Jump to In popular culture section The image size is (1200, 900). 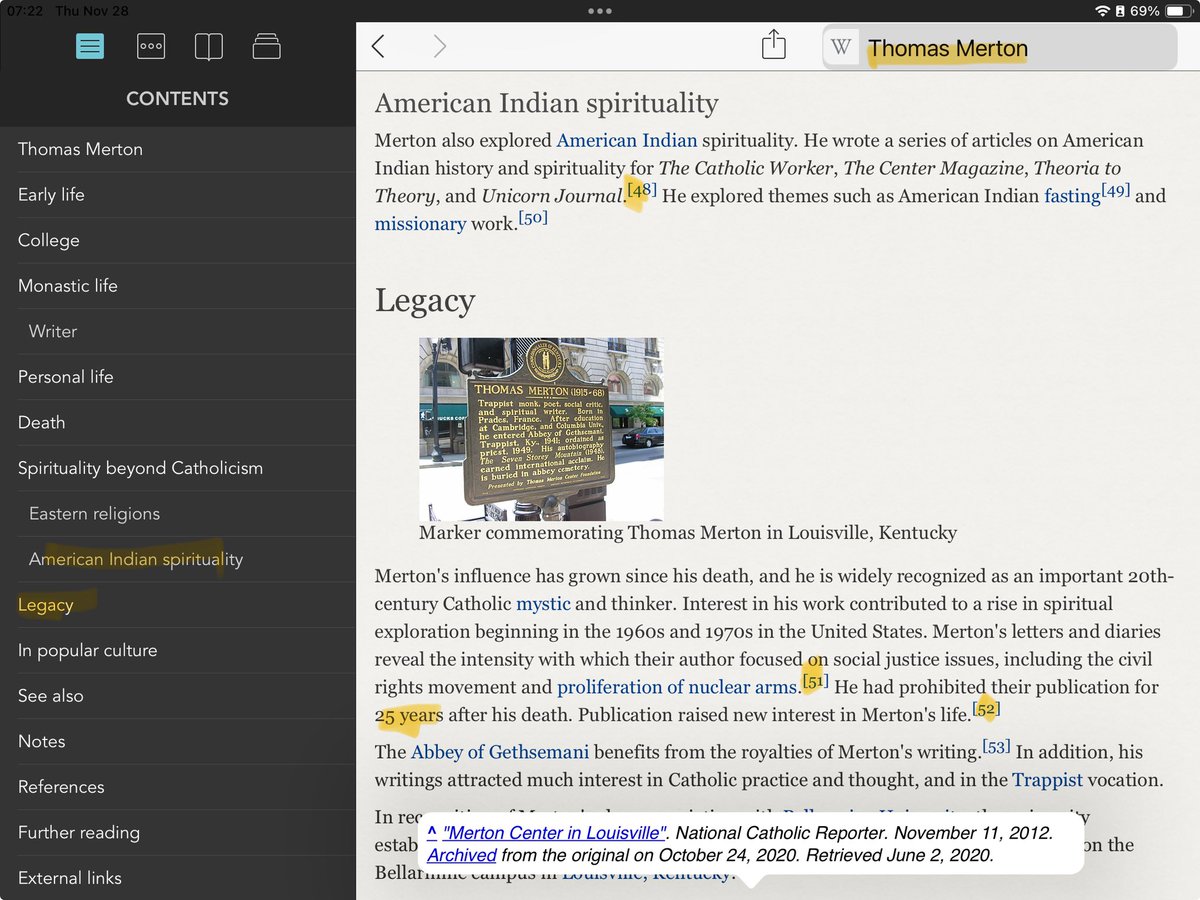[178, 650]
